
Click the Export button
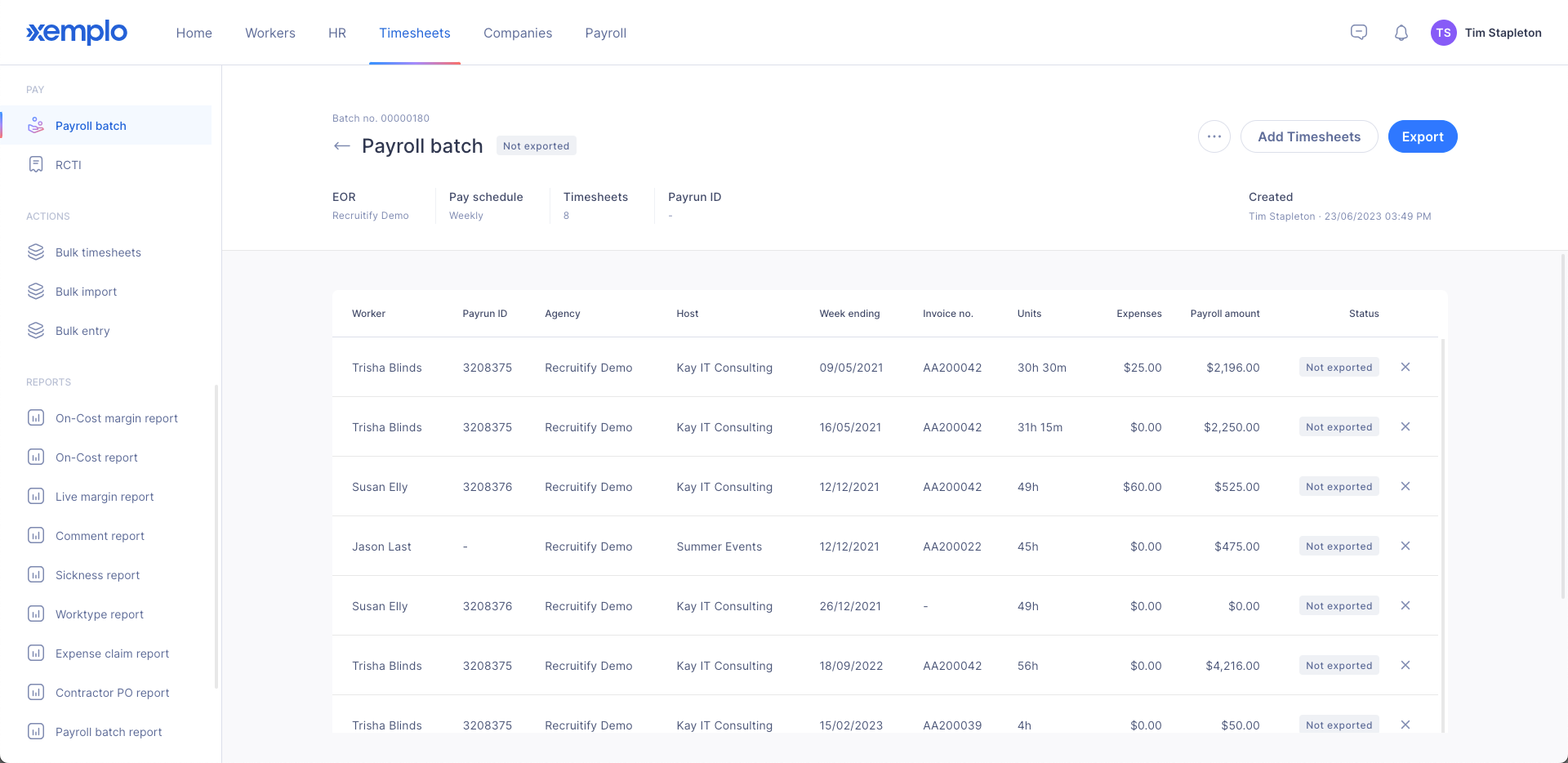point(1423,136)
